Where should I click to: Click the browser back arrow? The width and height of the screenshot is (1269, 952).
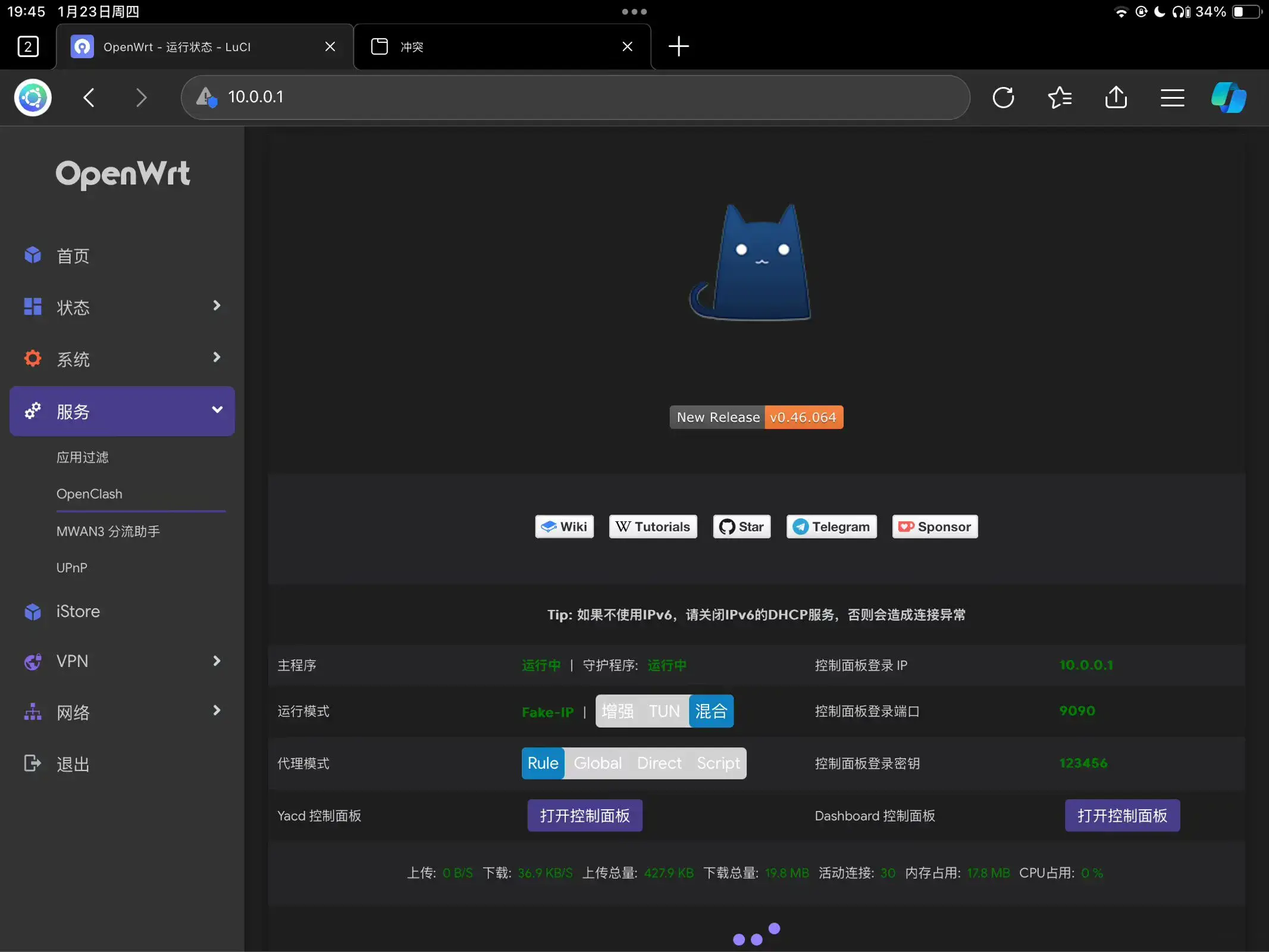coord(89,97)
